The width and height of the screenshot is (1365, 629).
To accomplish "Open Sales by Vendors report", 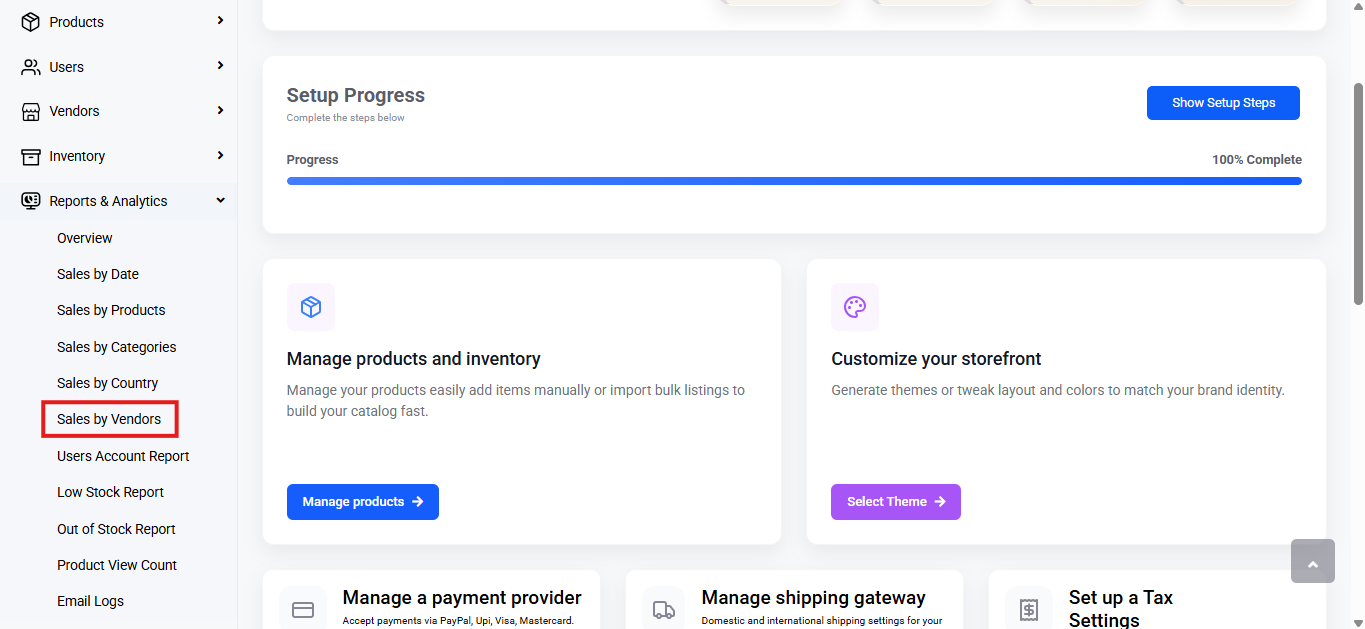I will (x=109, y=419).
